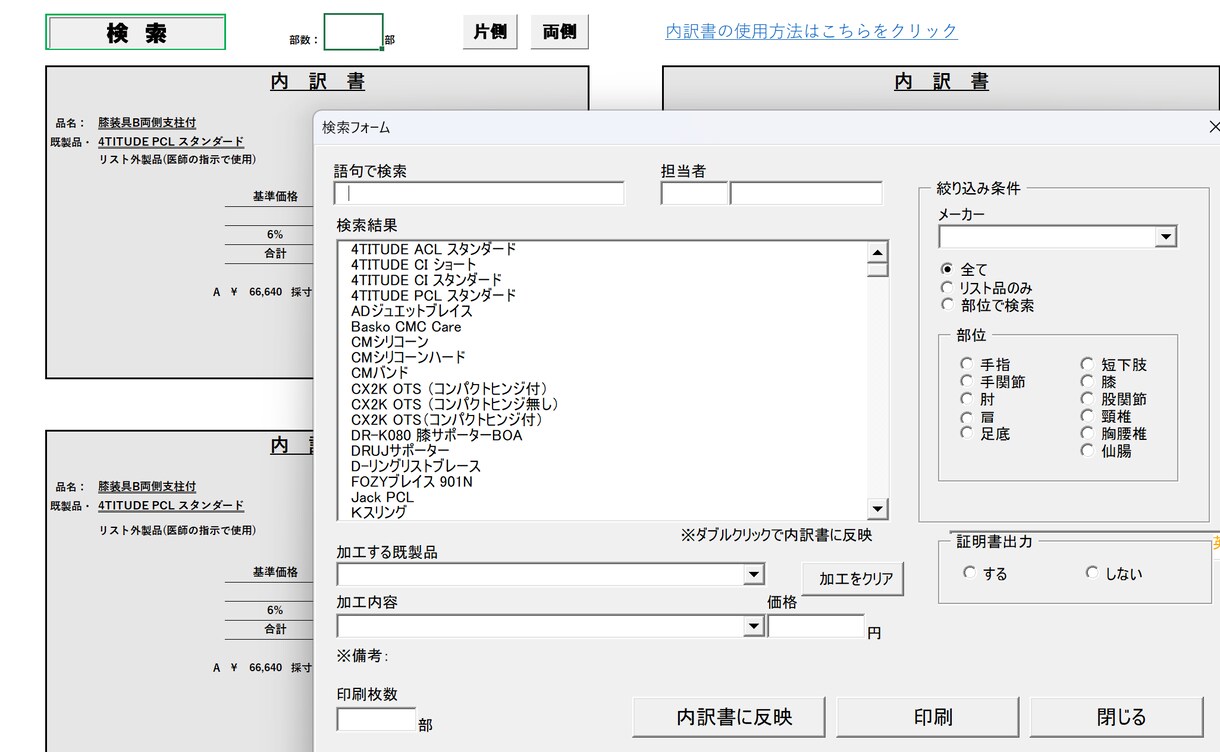Click the first 担当者 input box
This screenshot has width=1220, height=752.
point(694,193)
